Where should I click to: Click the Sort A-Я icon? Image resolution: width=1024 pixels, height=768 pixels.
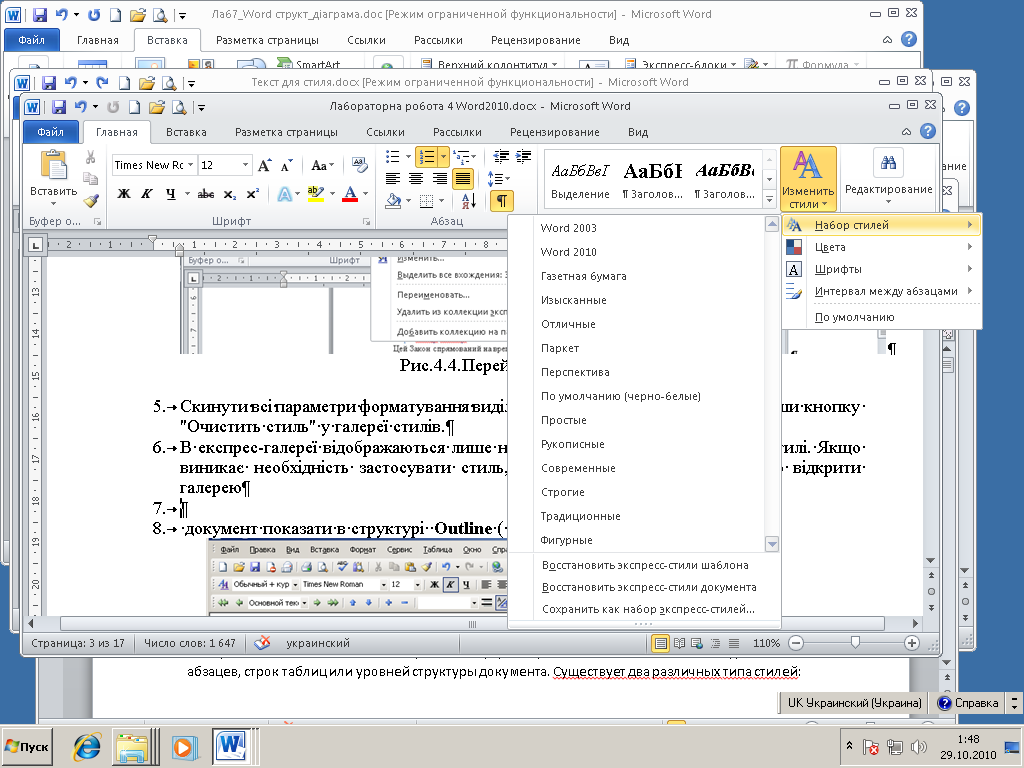click(468, 200)
